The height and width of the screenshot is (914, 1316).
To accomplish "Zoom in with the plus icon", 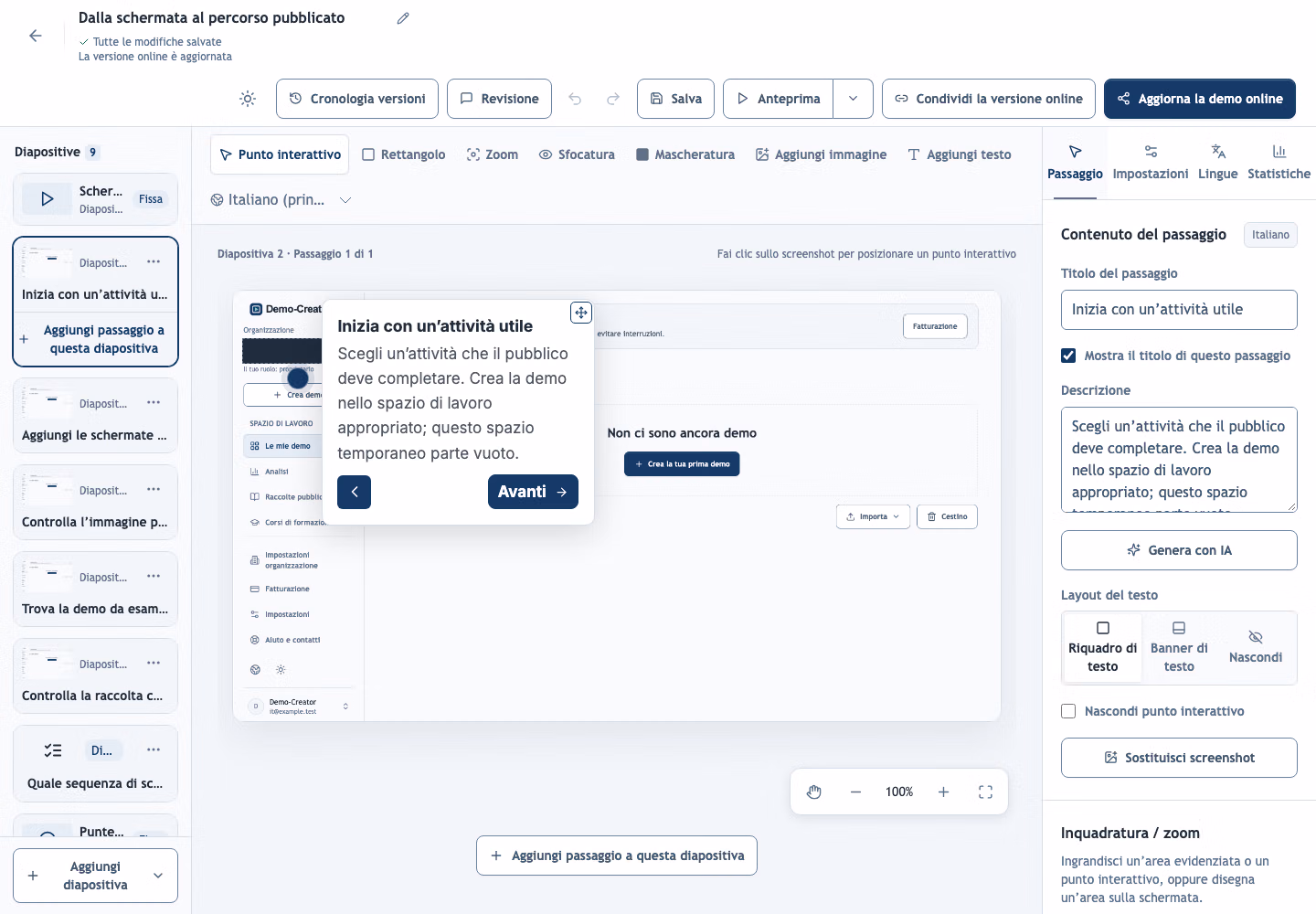I will coord(943,792).
